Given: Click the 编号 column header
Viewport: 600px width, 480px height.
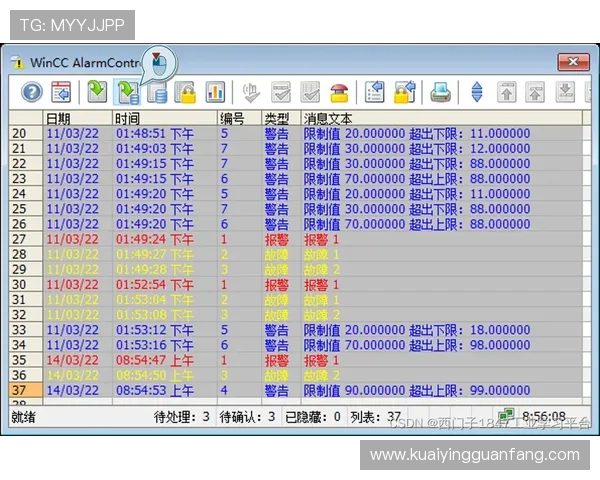Looking at the screenshot, I should [x=240, y=118].
